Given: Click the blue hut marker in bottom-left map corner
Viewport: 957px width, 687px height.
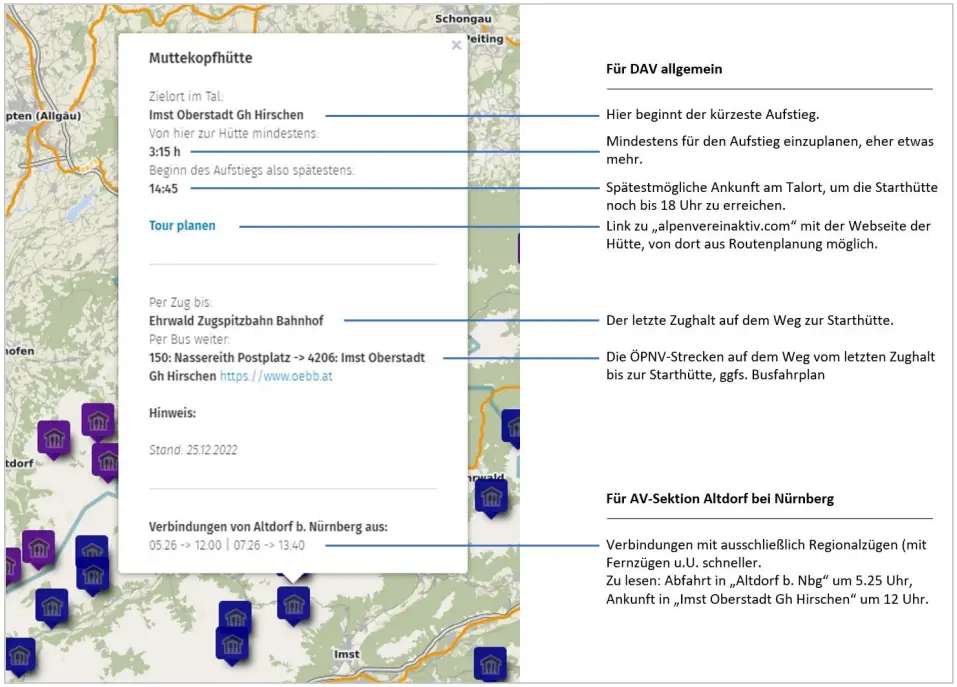Looking at the screenshot, I should click(19, 655).
